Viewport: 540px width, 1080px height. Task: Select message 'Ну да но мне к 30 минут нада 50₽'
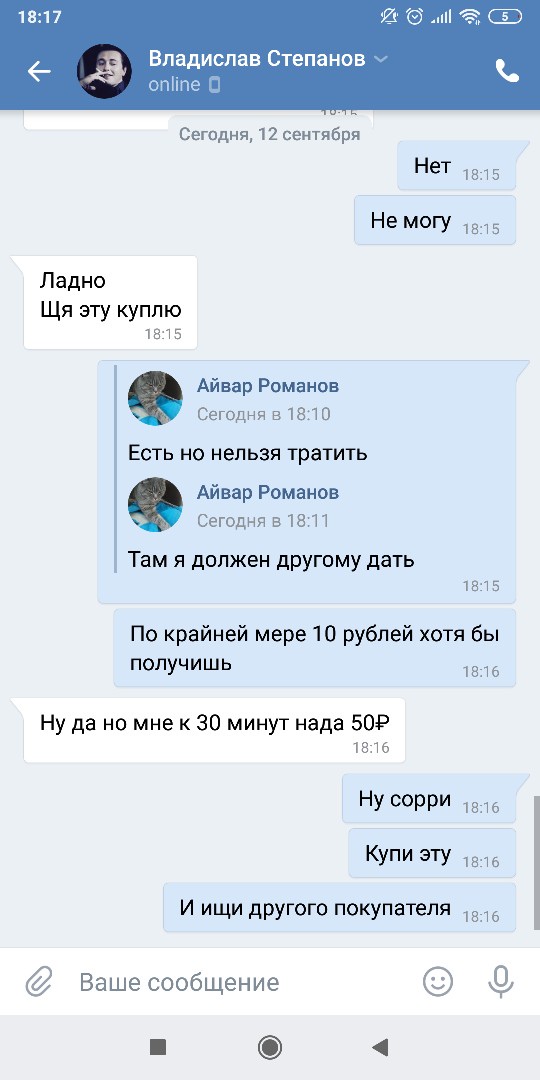(x=214, y=730)
